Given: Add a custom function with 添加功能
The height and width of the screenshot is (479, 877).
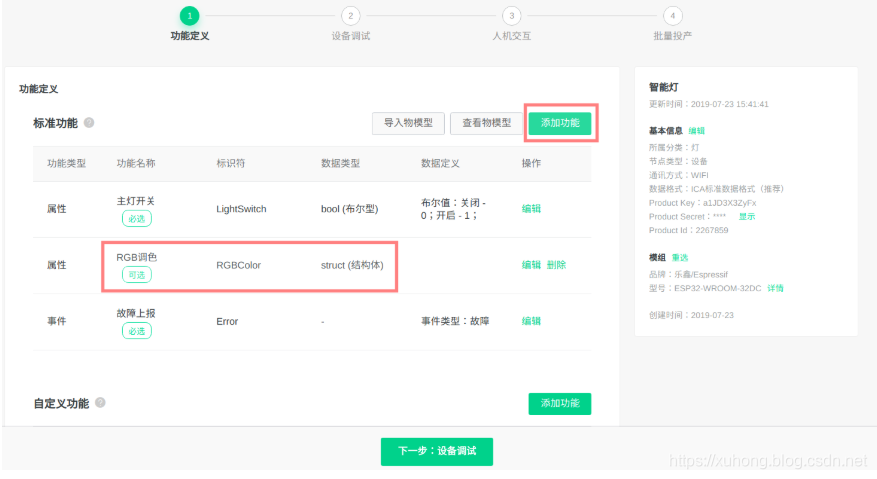Looking at the screenshot, I should (x=560, y=403).
